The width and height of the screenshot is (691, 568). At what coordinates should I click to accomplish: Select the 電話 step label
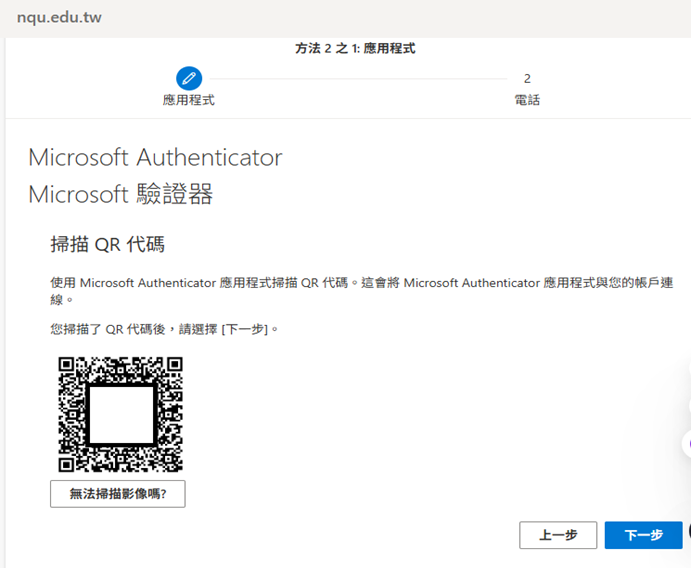(x=527, y=100)
